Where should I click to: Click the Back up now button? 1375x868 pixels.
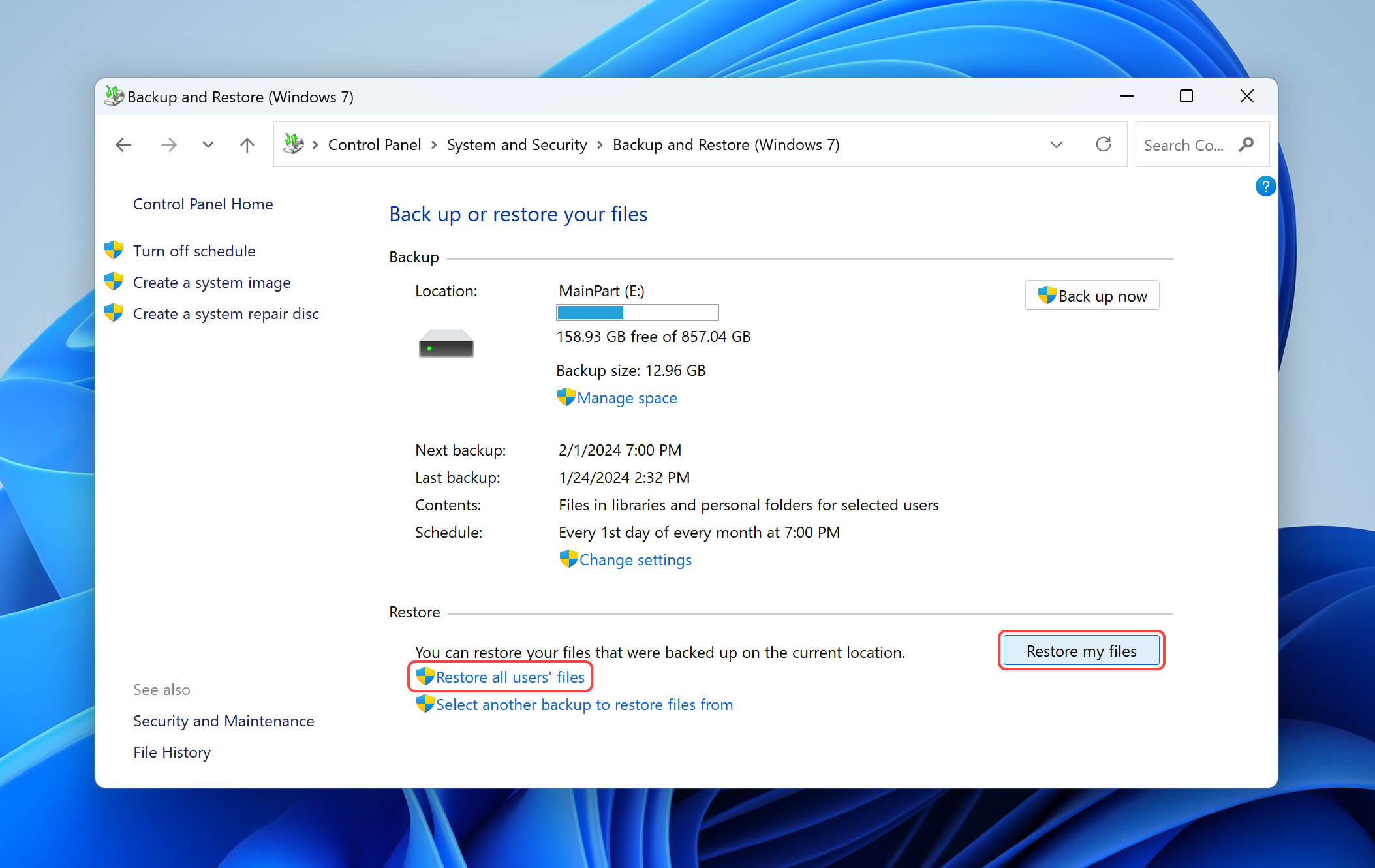tap(1092, 296)
